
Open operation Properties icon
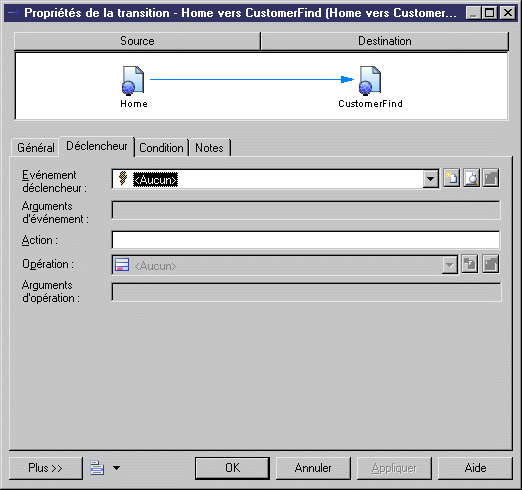(491, 265)
